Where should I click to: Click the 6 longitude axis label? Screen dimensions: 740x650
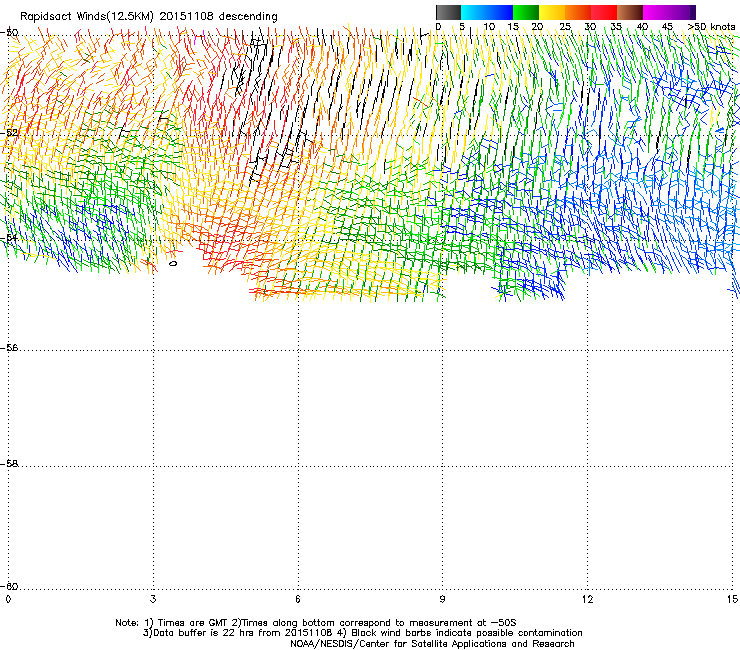pyautogui.click(x=298, y=599)
